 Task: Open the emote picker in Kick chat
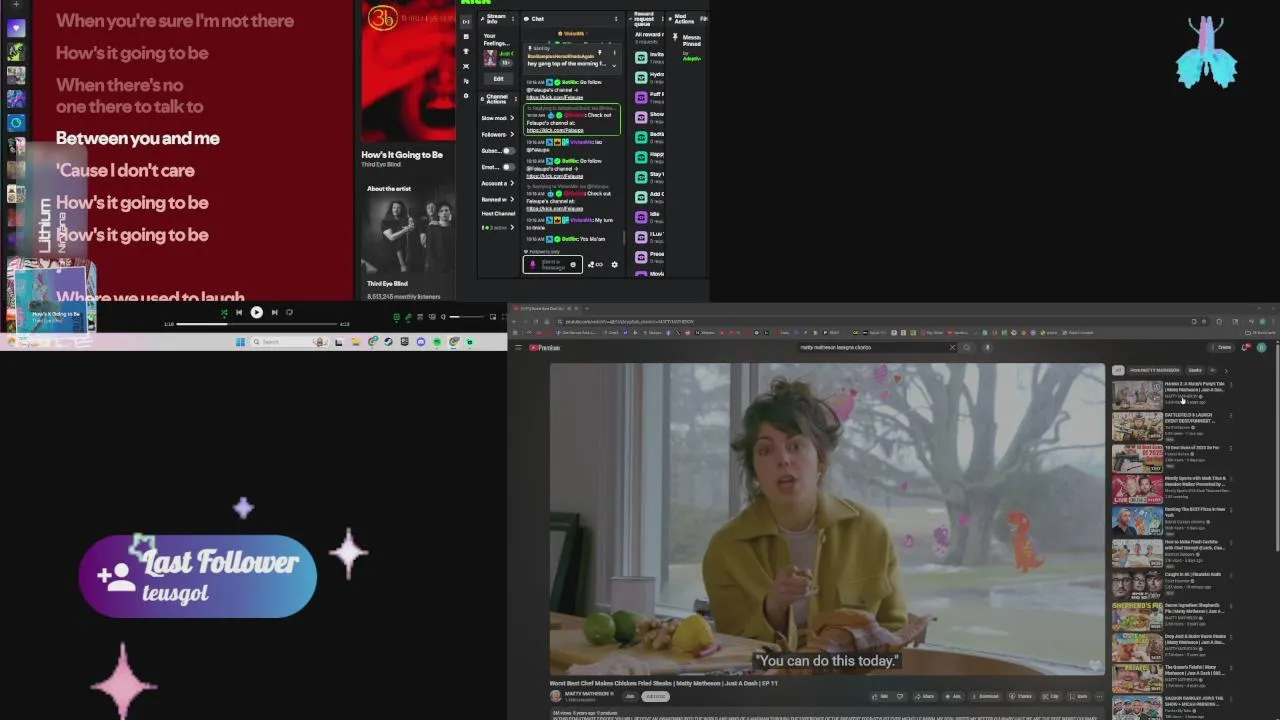click(x=573, y=265)
